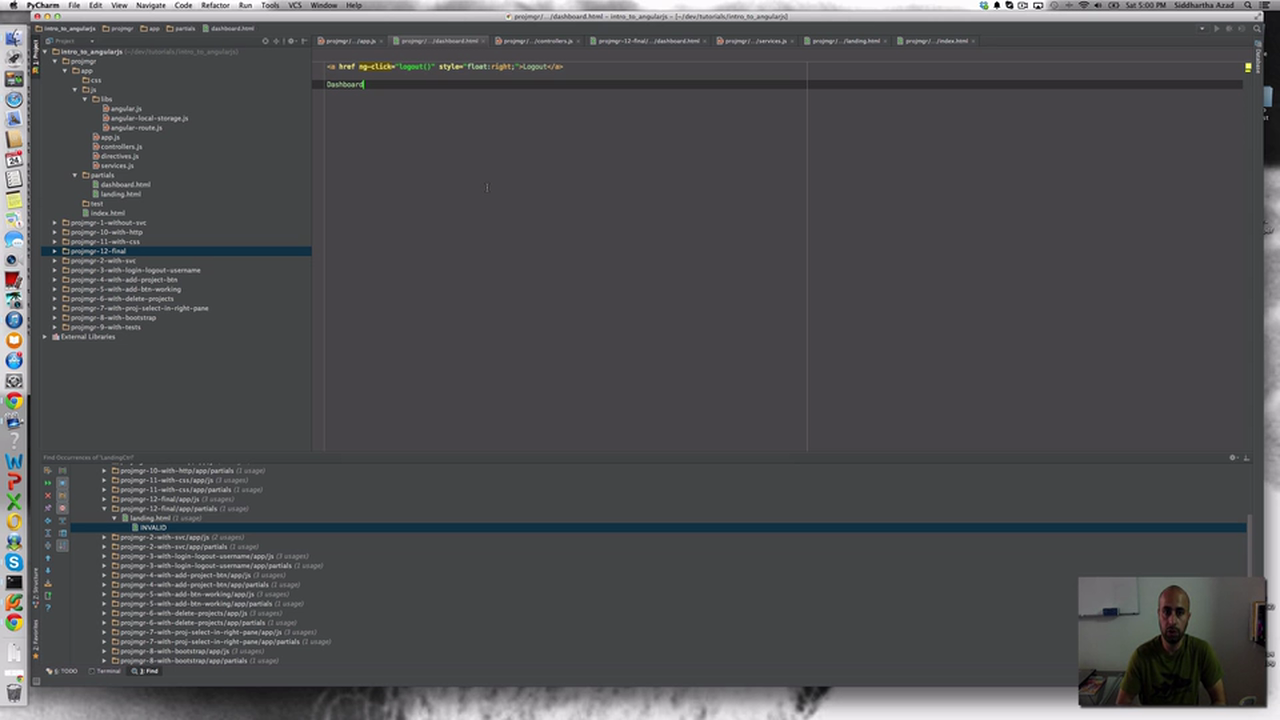Expand projmgr-1-without-svc folder
The image size is (1280, 720).
tap(55, 223)
